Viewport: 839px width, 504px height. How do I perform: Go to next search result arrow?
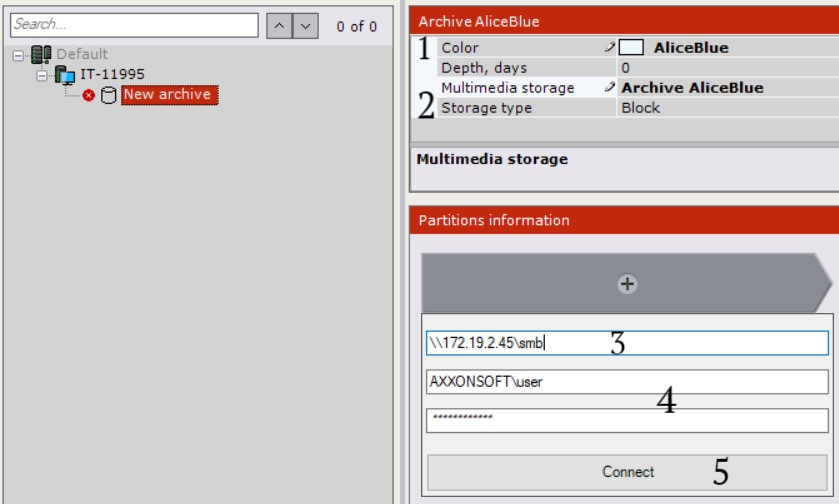(305, 26)
